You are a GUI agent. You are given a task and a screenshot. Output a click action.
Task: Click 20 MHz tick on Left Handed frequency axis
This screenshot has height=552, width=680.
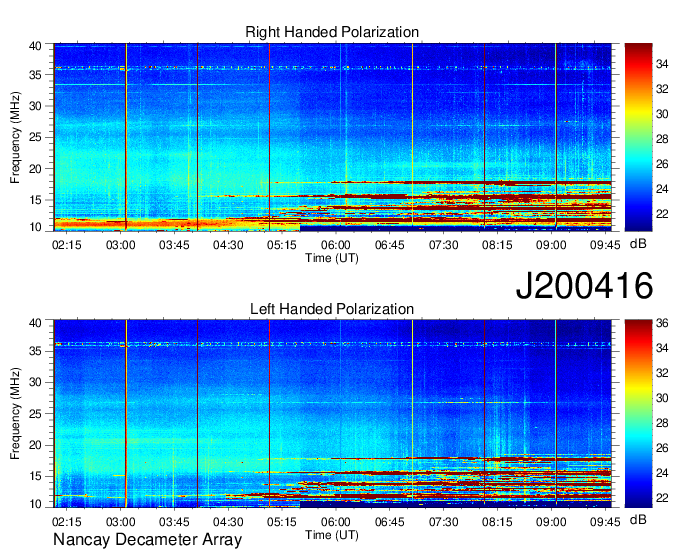point(35,445)
